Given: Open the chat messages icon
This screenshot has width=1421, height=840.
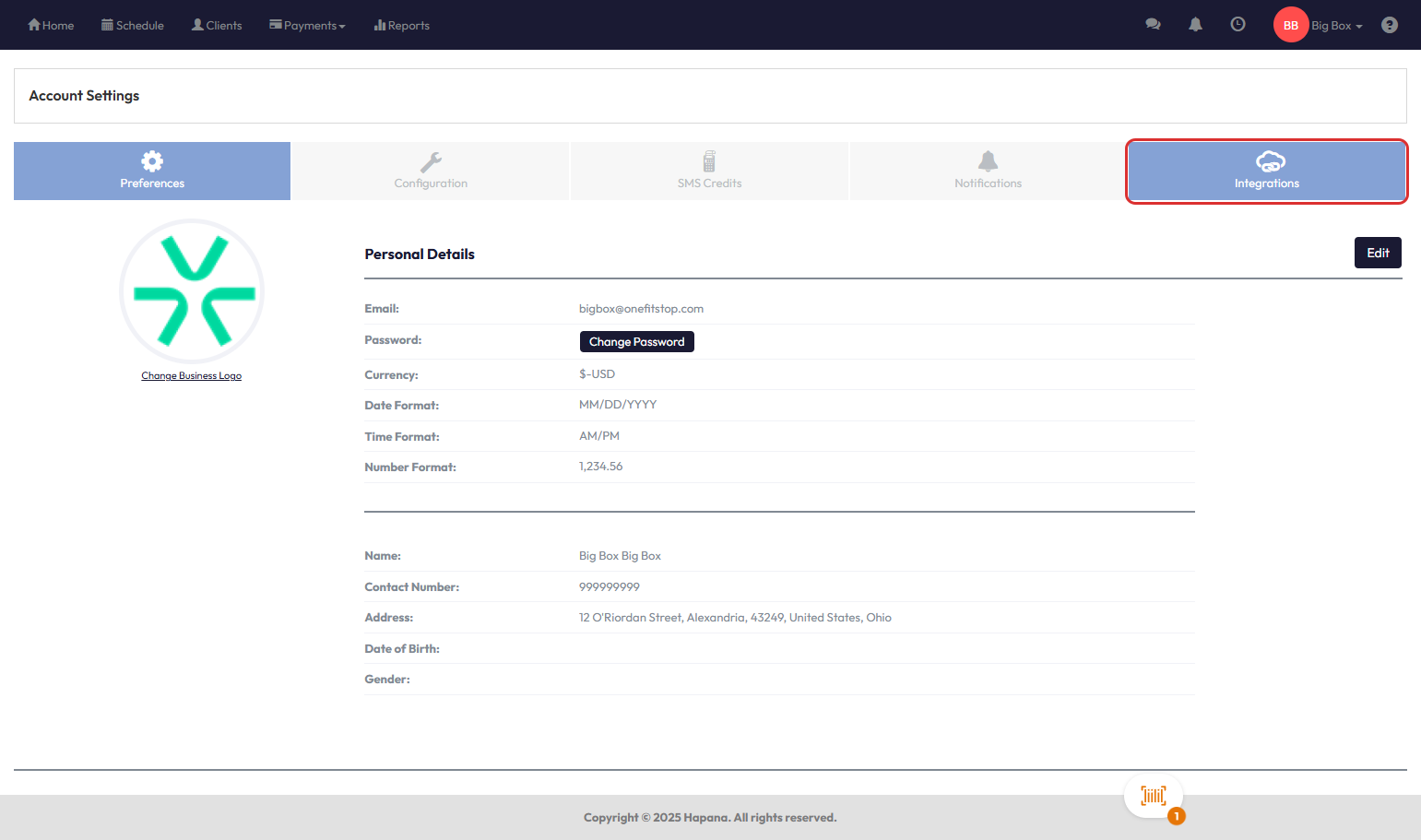Looking at the screenshot, I should point(1153,25).
